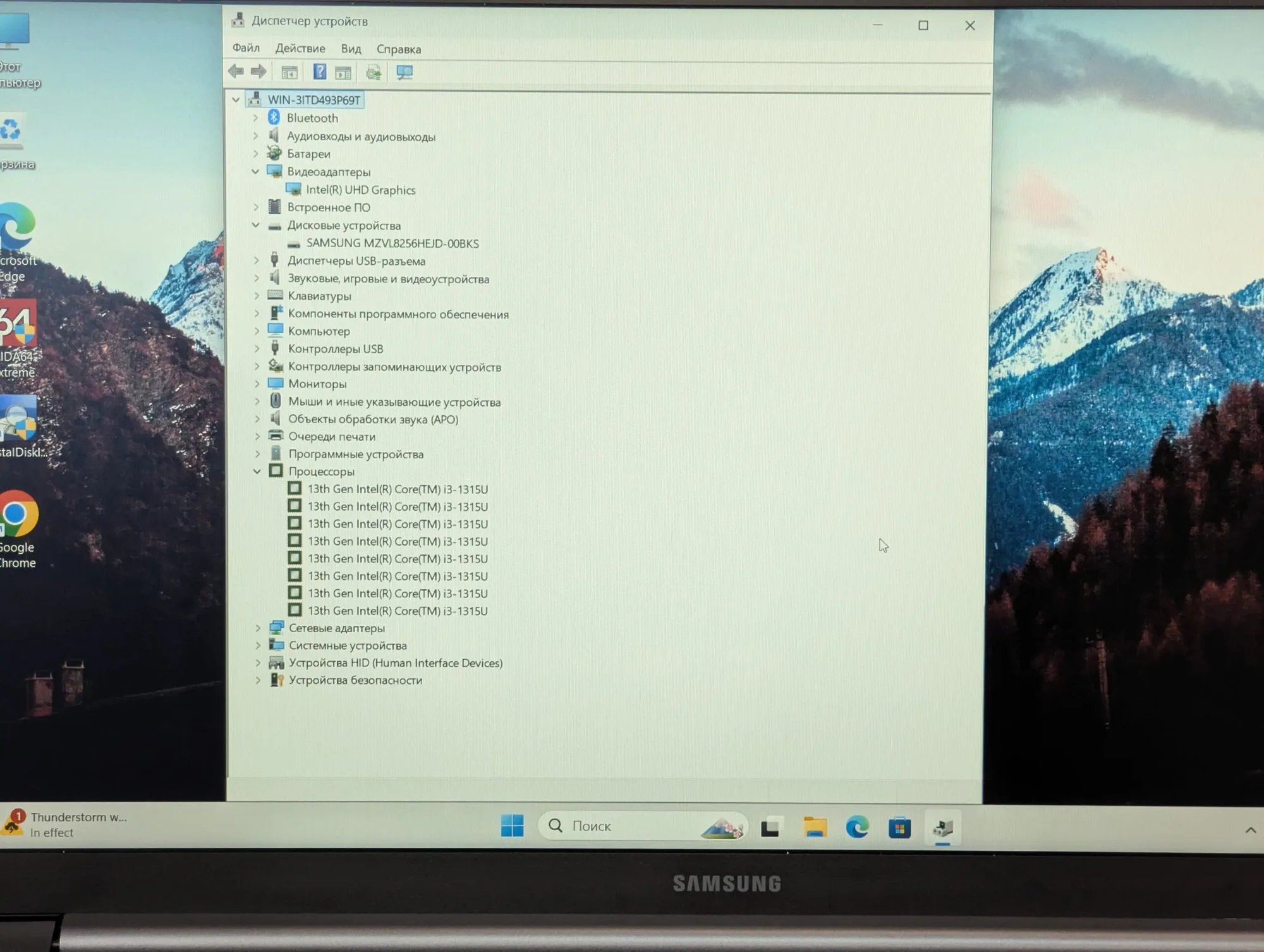Image resolution: width=1264 pixels, height=952 pixels.
Task: Expand Аудиовходы и аудиовыходы category
Action: pyautogui.click(x=255, y=136)
